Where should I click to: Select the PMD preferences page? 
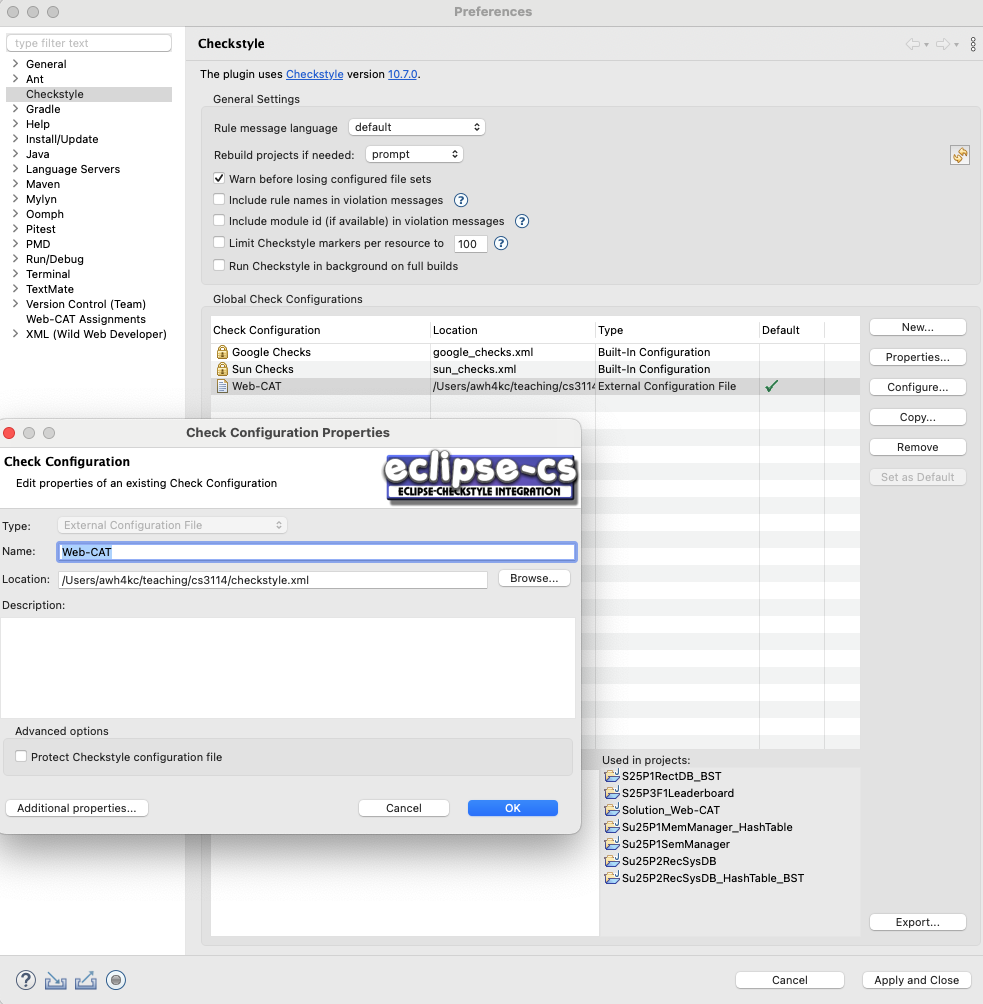click(38, 244)
